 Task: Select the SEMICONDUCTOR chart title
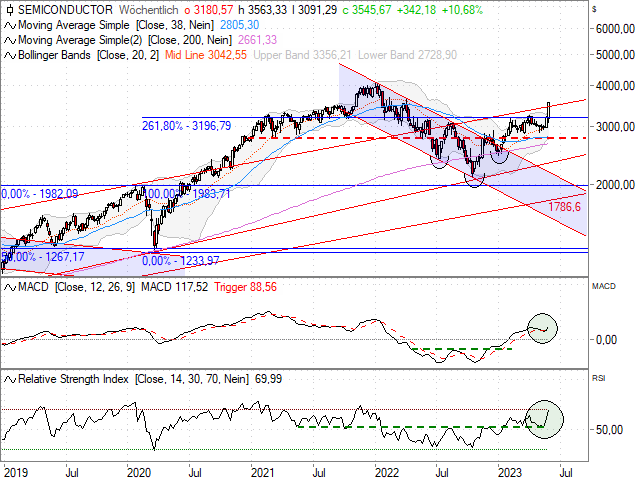point(65,10)
